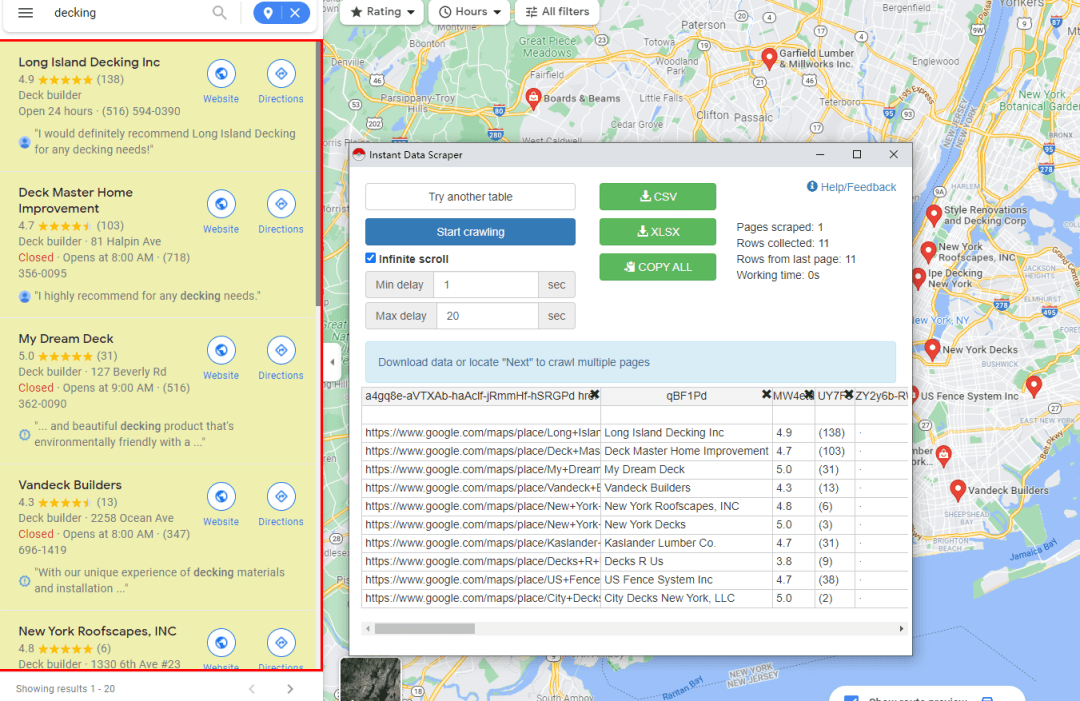Collapse the side results panel
The image size is (1080, 701).
pos(333,362)
